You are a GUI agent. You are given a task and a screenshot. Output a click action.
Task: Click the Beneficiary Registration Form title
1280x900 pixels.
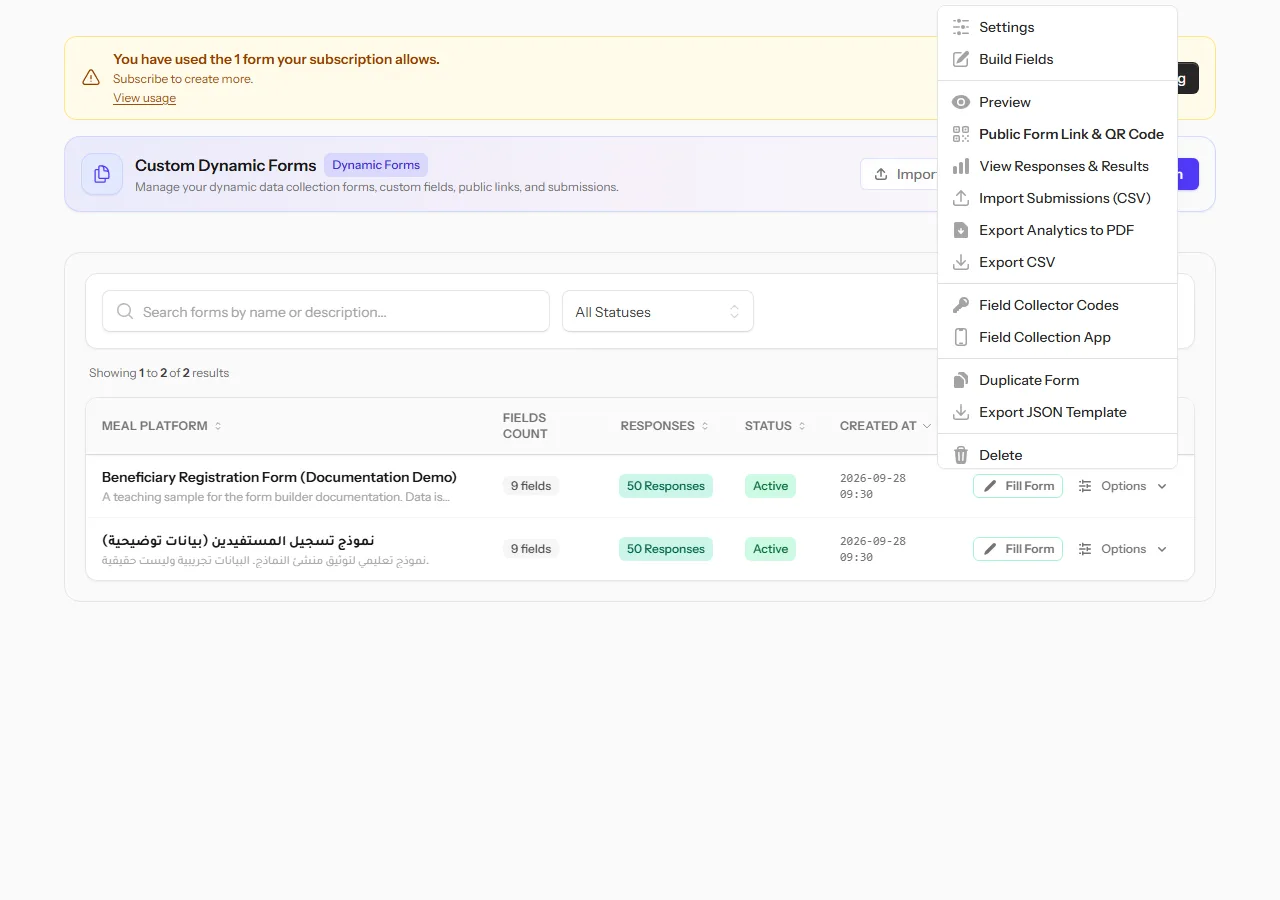tap(279, 477)
